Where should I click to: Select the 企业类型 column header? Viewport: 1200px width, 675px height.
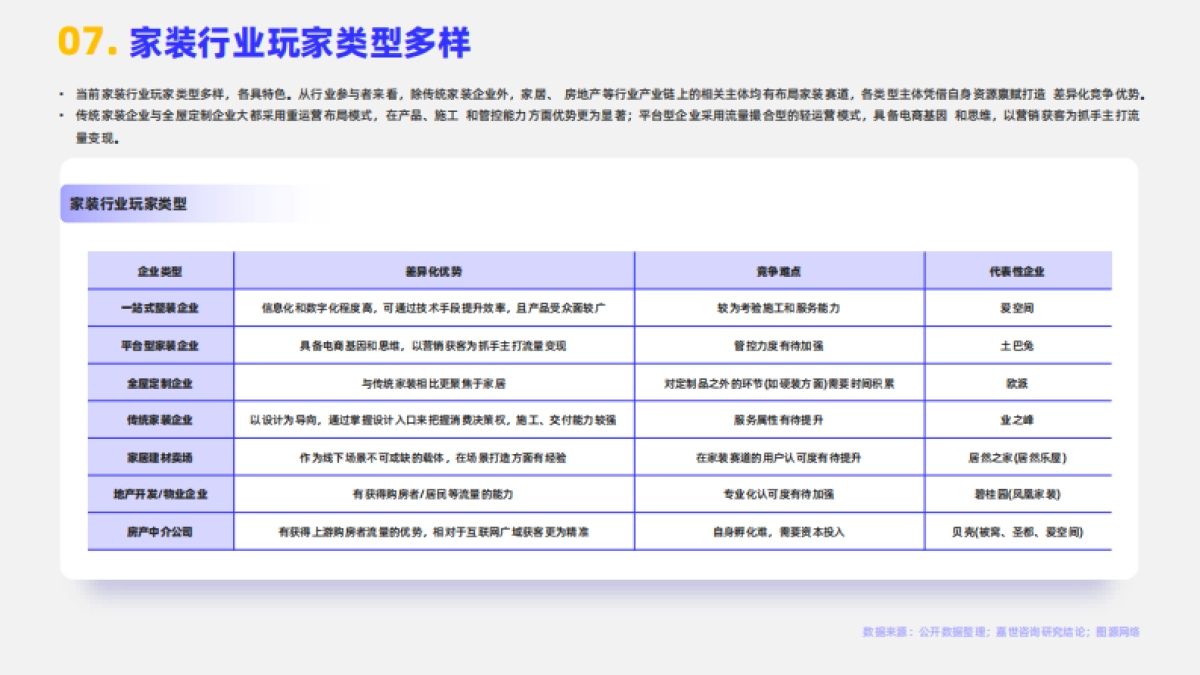click(163, 270)
